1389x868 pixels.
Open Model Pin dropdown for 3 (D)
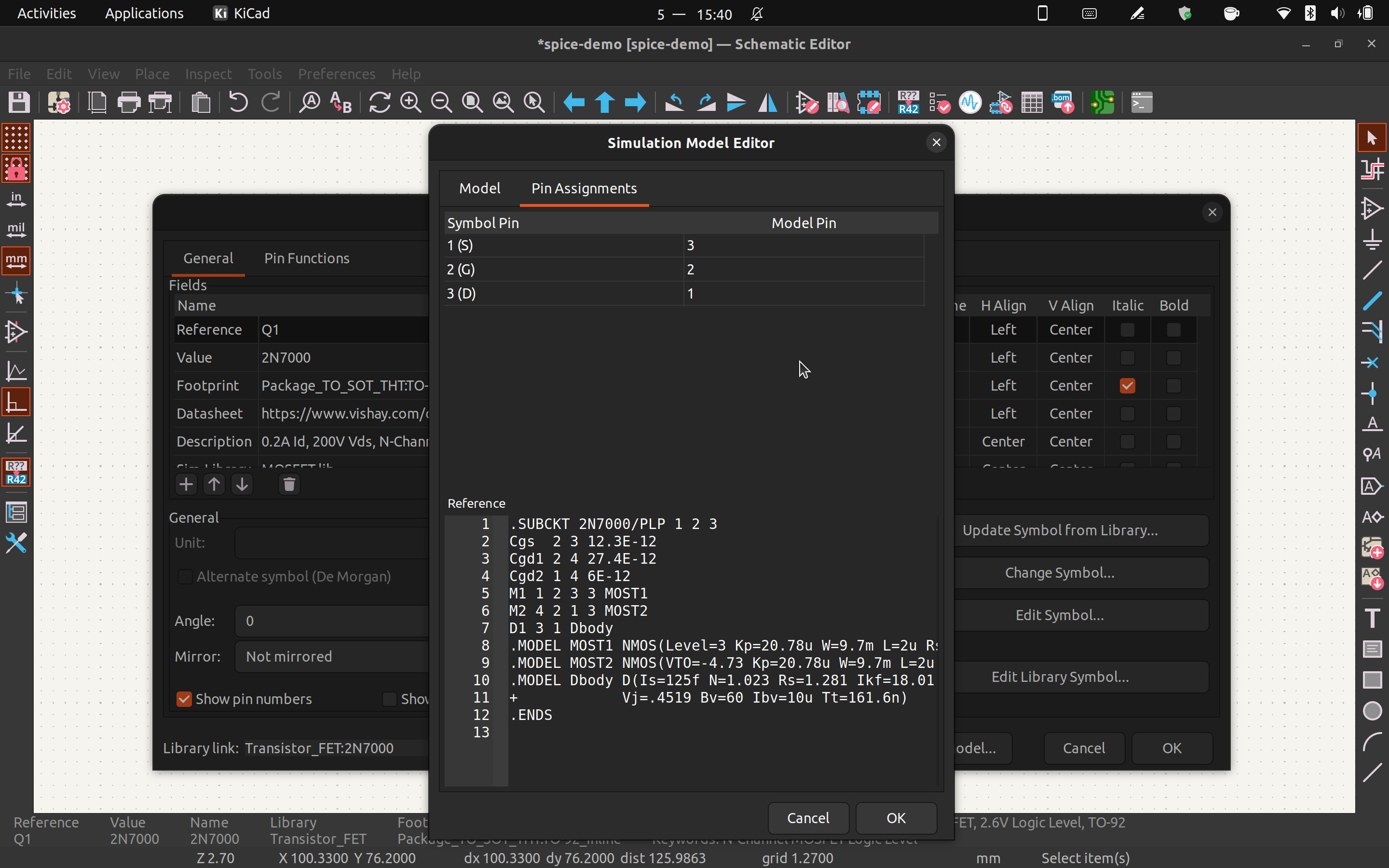803,294
